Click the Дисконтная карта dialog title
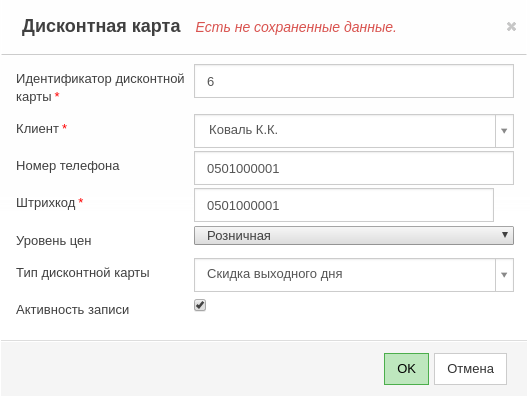 101,26
